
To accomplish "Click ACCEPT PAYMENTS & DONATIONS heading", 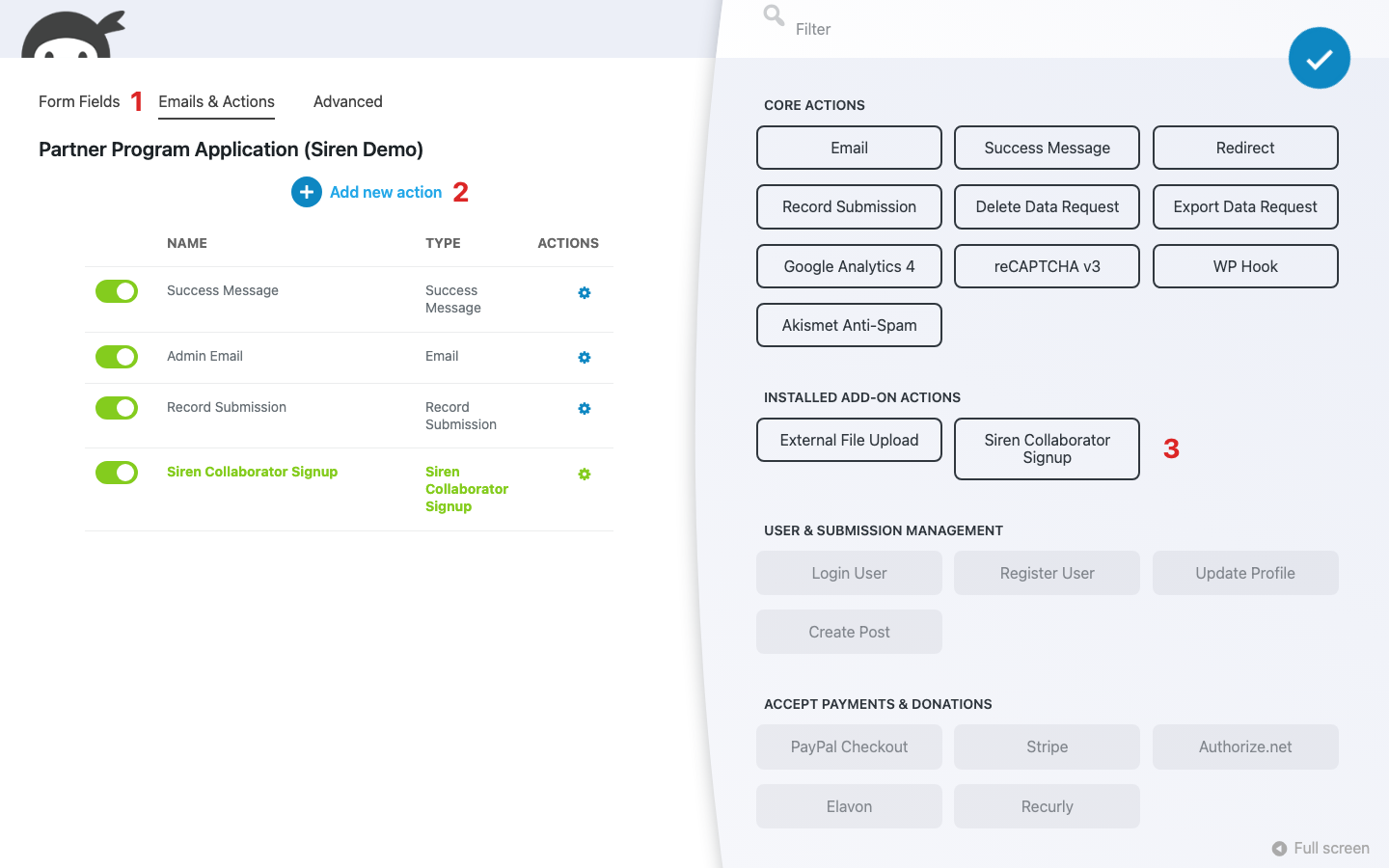I will click(x=878, y=704).
